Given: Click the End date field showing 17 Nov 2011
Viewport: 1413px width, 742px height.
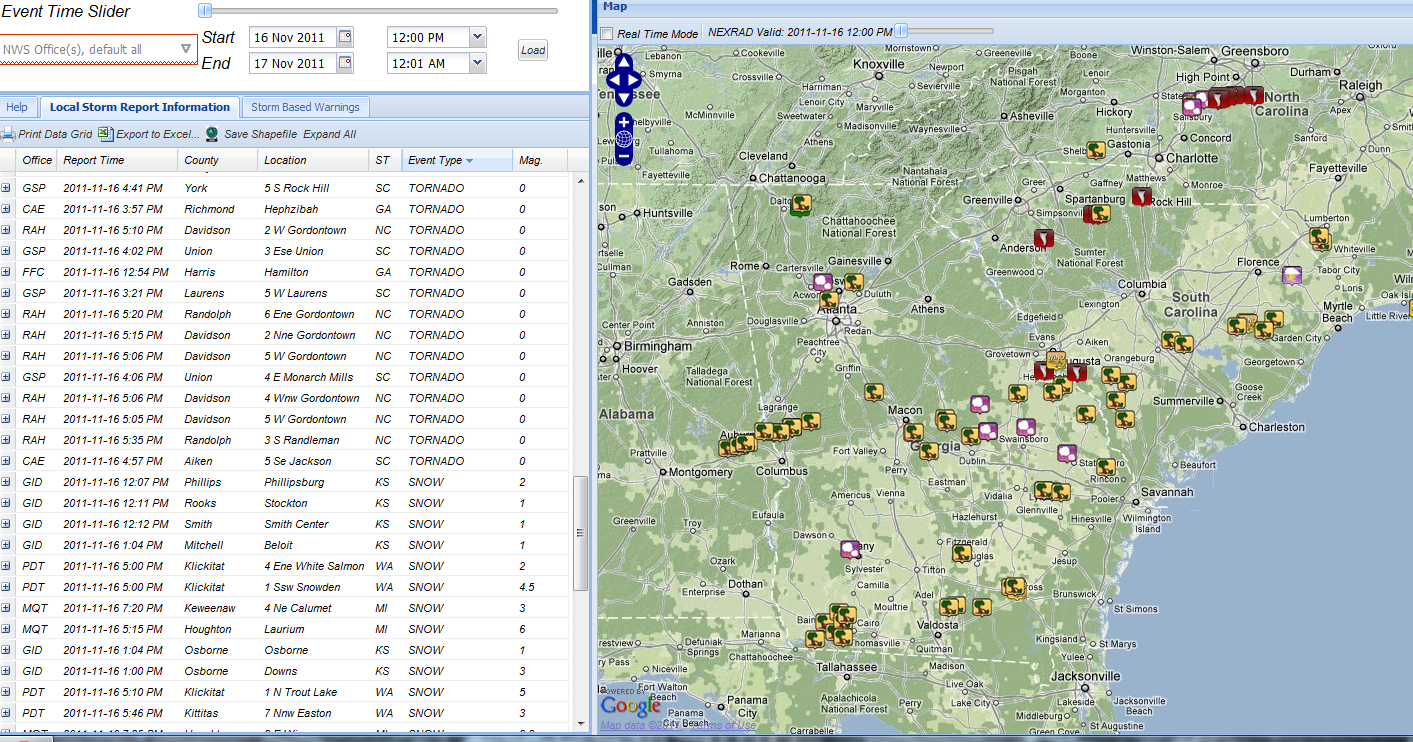Looking at the screenshot, I should (x=292, y=64).
